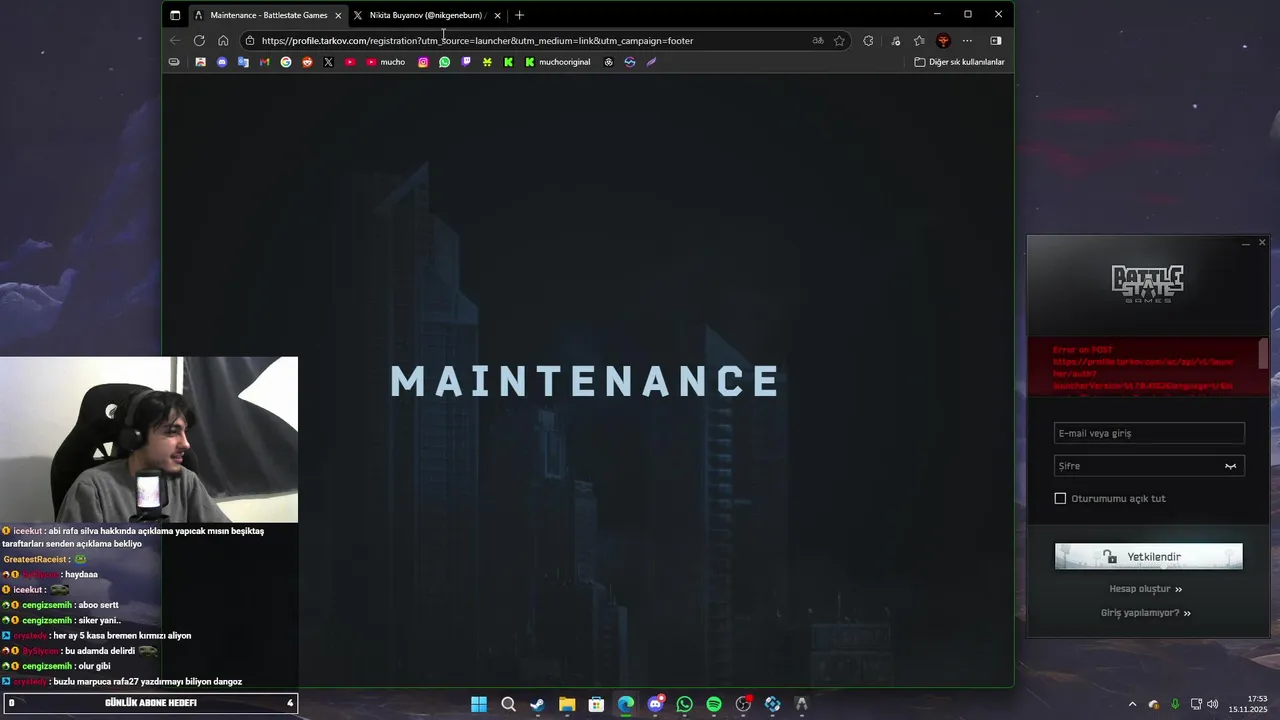Show password with eye icon
The image size is (1280, 720).
click(x=1231, y=466)
